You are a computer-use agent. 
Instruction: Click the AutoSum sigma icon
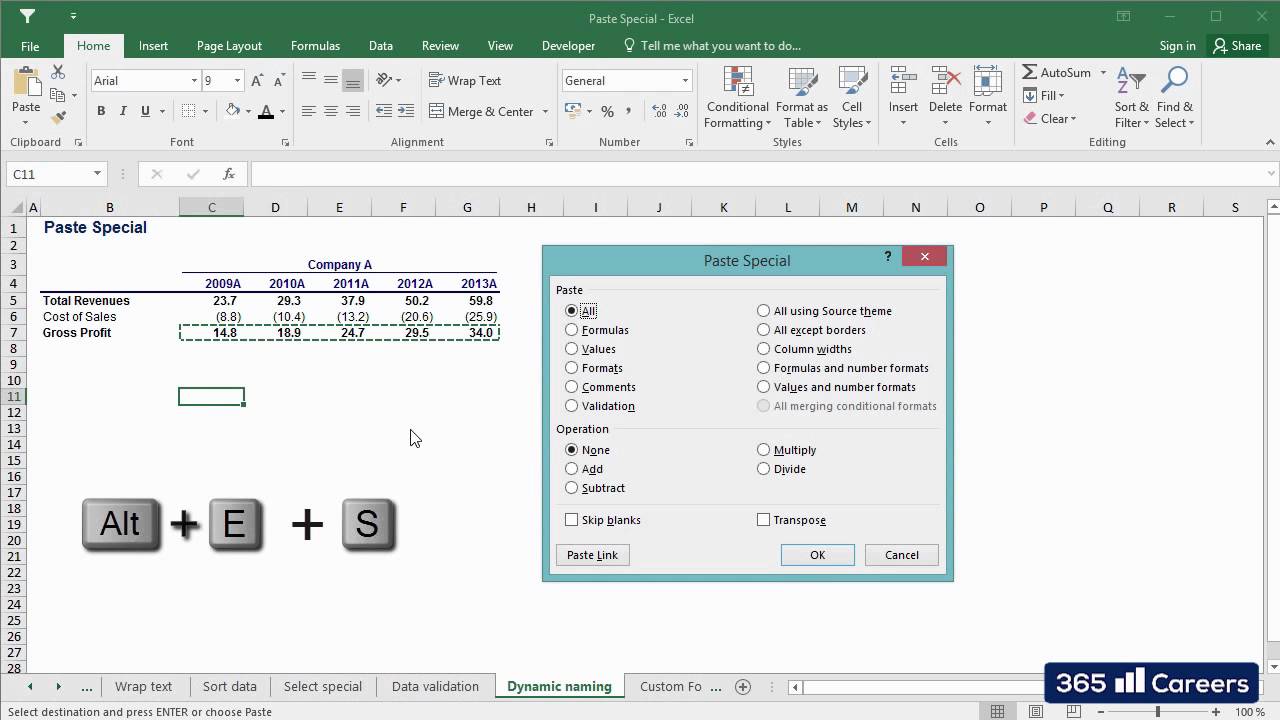1030,73
